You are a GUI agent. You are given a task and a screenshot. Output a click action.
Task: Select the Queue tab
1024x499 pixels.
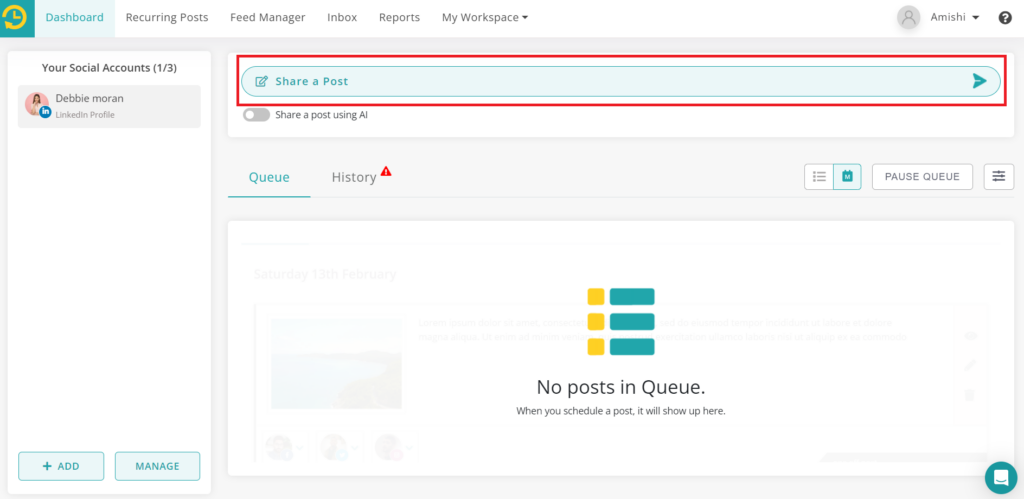point(269,177)
